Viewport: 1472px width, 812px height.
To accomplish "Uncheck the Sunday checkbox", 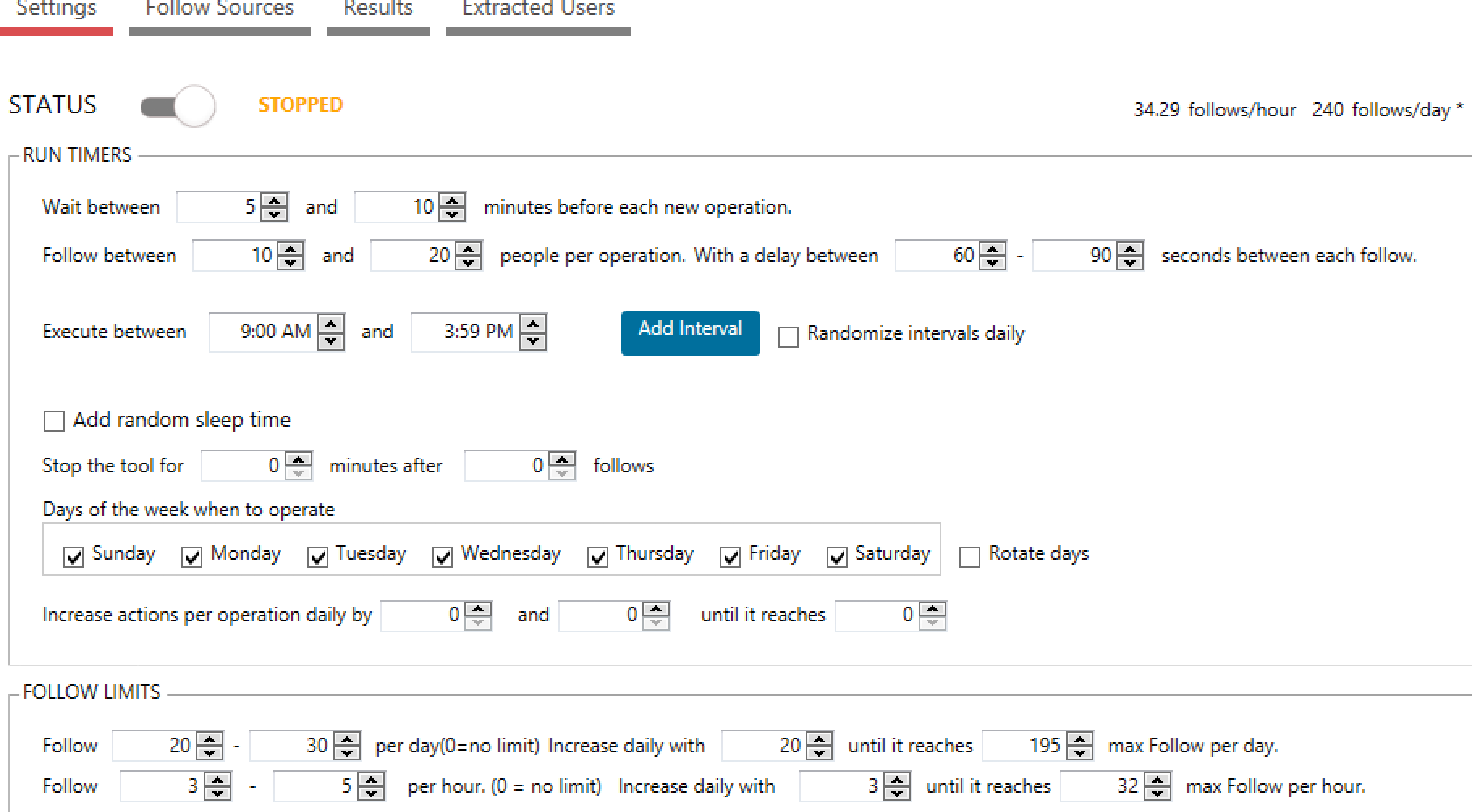I will [x=73, y=557].
